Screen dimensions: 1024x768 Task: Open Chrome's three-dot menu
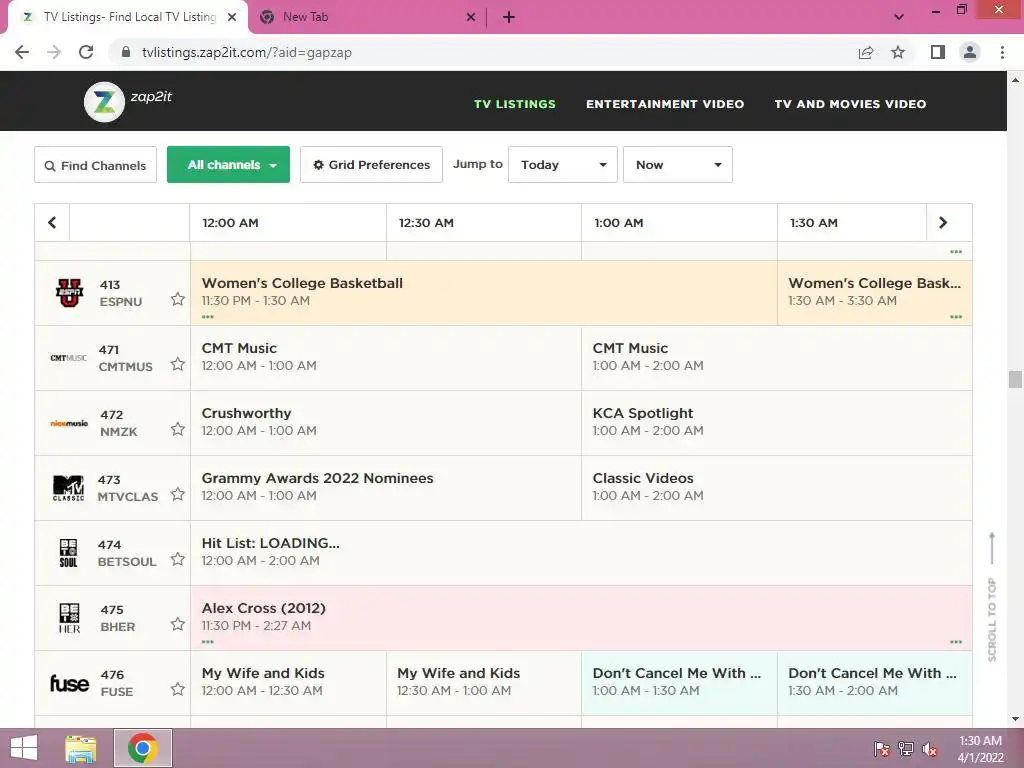point(1002,52)
